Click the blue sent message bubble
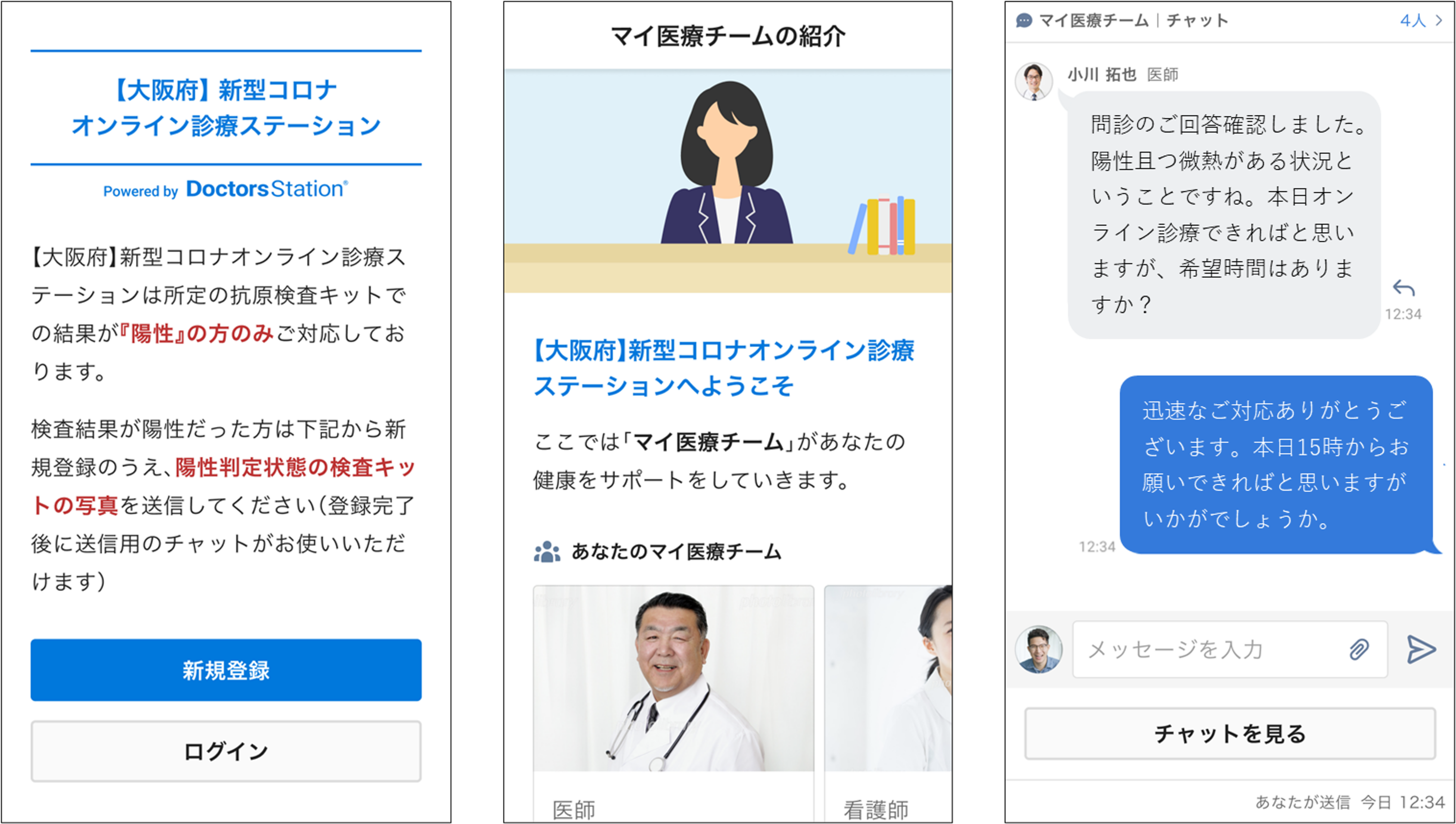 1276,464
